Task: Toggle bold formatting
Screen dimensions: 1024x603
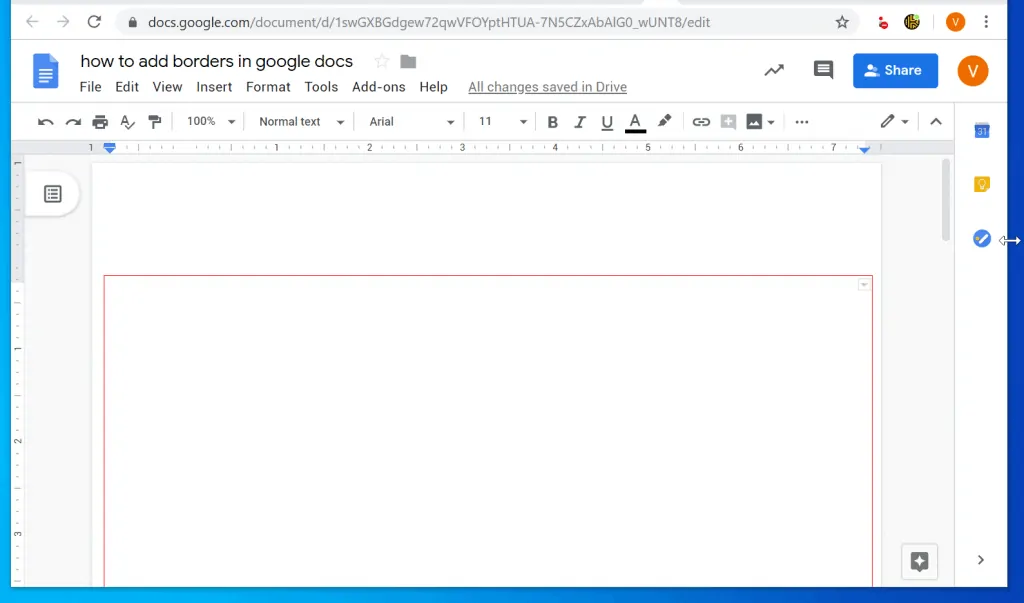Action: (x=552, y=121)
